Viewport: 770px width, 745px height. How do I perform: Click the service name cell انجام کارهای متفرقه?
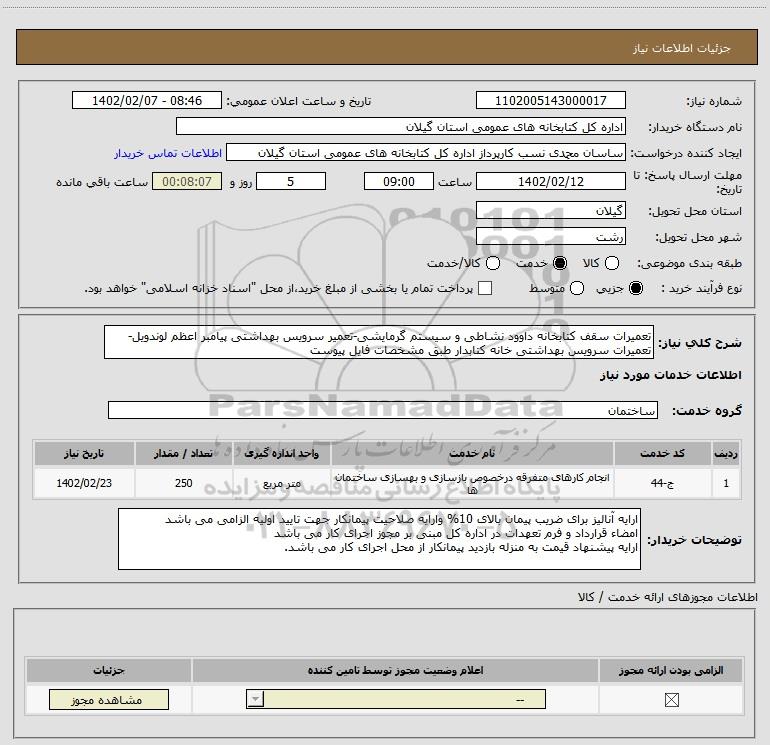coord(472,483)
